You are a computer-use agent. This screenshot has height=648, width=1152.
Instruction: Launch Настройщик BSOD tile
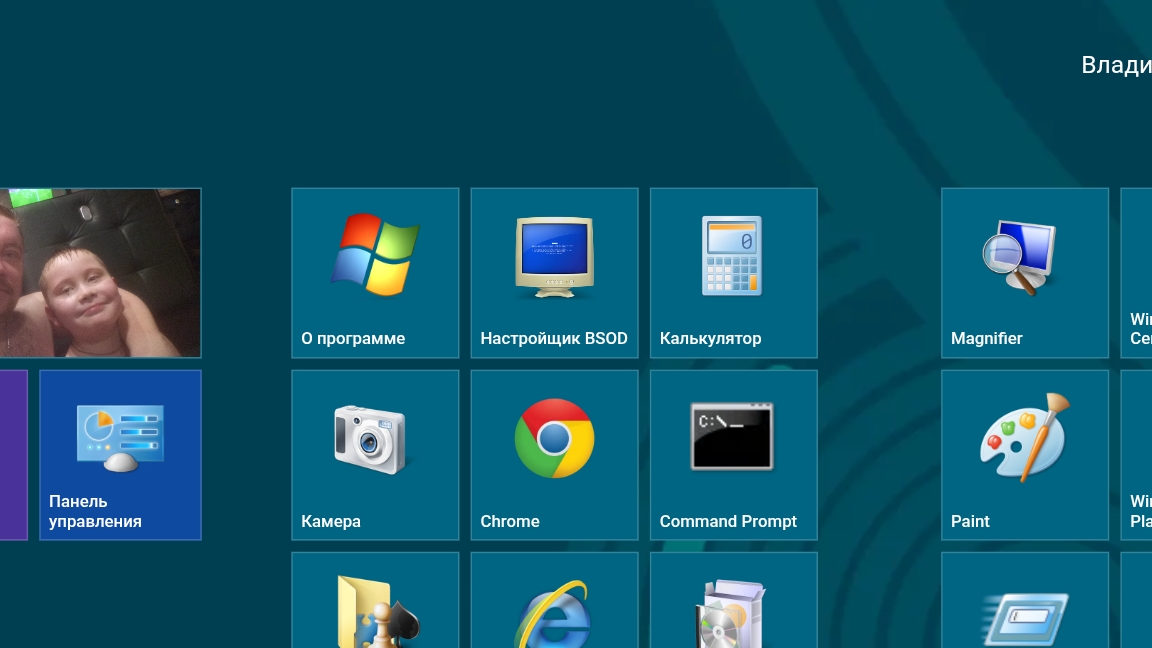point(555,273)
